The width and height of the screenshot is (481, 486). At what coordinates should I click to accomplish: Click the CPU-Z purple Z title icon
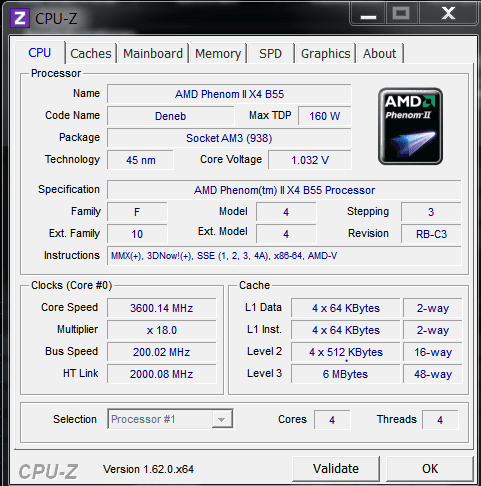(20, 18)
